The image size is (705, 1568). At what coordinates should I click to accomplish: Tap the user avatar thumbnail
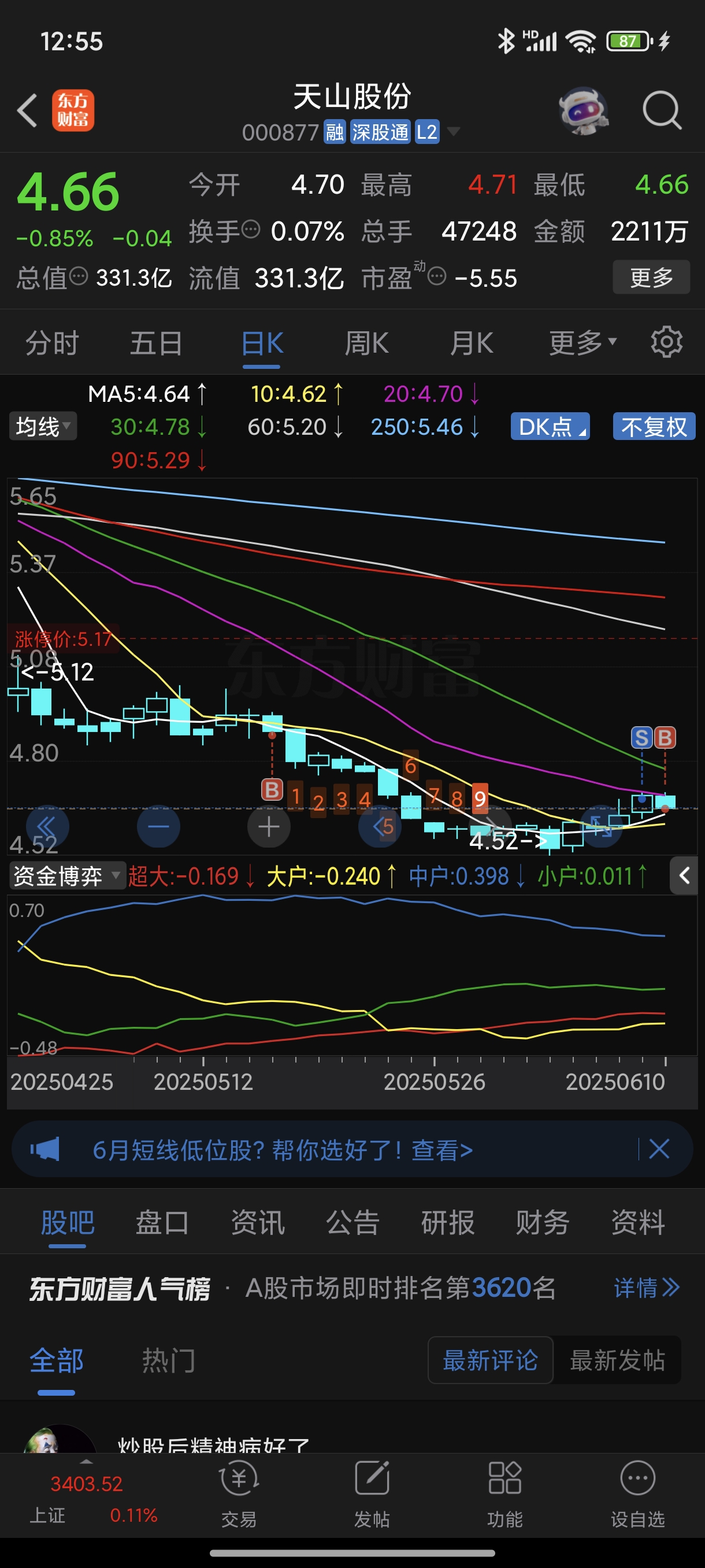(x=59, y=1440)
